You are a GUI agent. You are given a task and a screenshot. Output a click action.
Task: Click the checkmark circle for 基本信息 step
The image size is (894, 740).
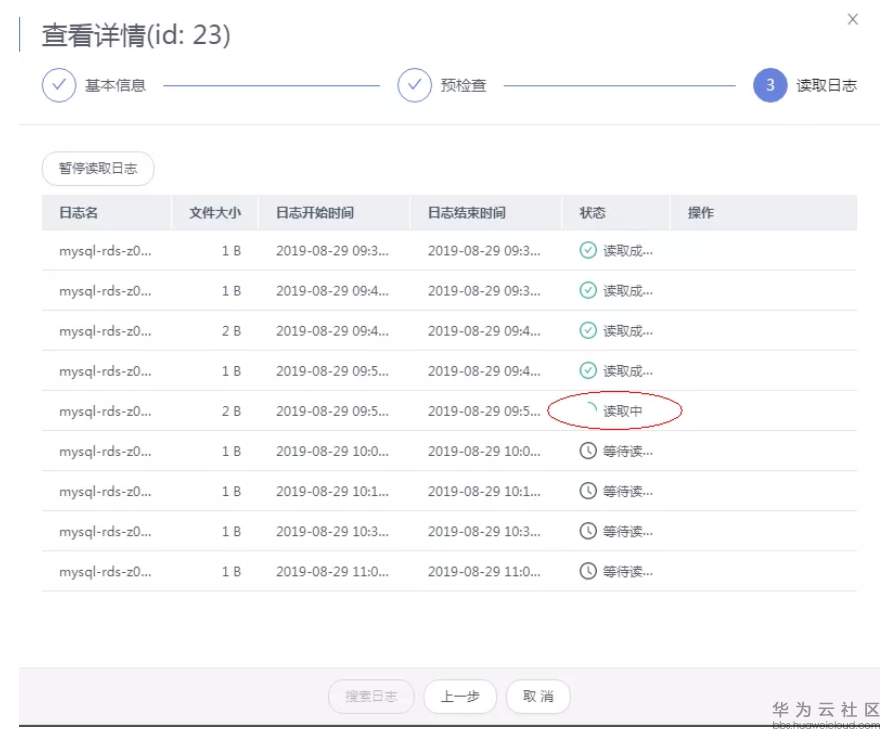click(x=59, y=86)
